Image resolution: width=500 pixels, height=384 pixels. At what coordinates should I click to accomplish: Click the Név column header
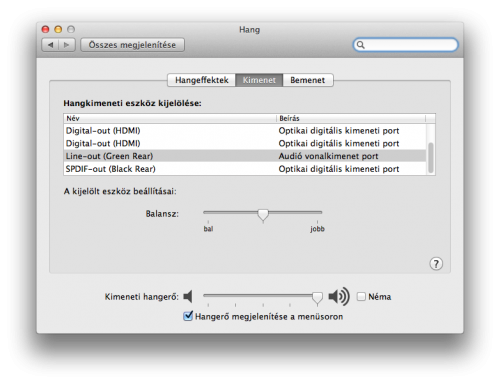170,118
